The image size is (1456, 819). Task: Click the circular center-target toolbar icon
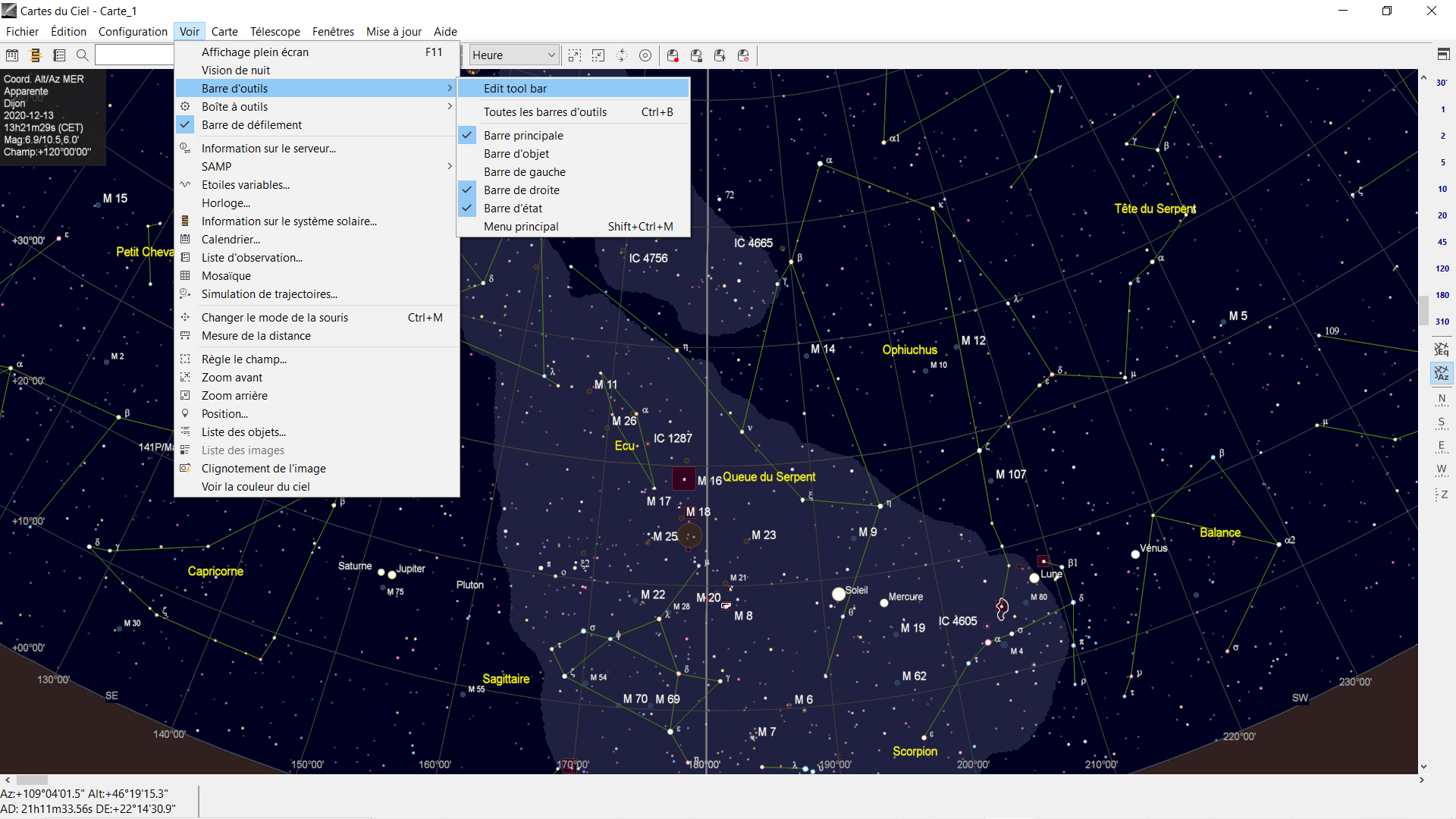coord(645,55)
